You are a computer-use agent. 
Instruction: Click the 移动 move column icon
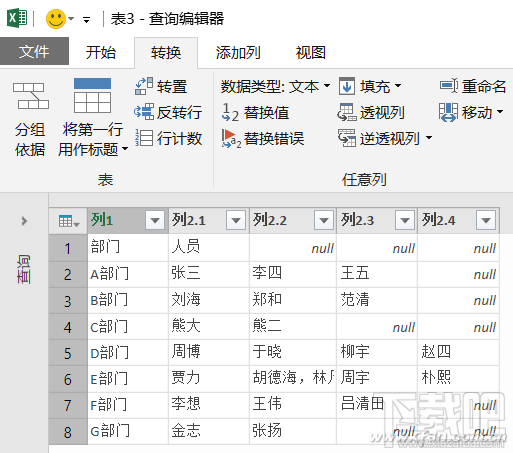point(448,112)
